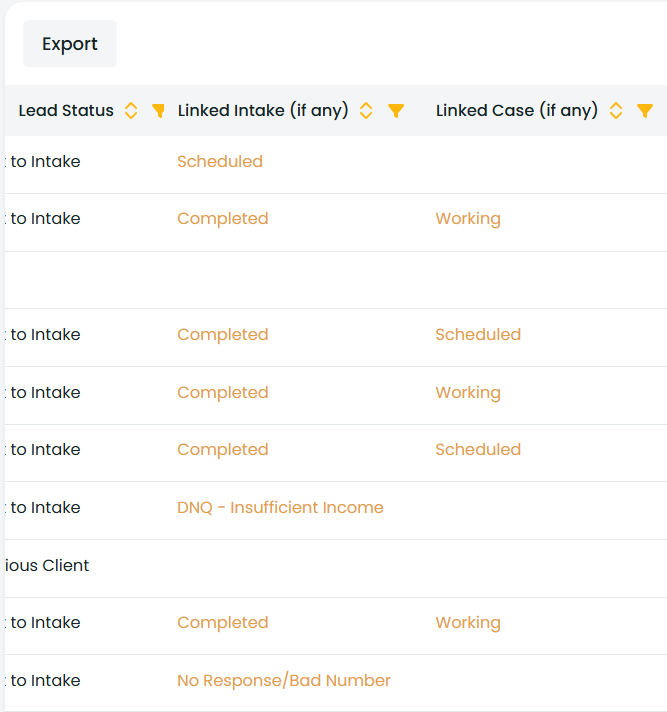This screenshot has width=667, height=712.
Task: Open the Scheduled case link in fourth row
Action: click(478, 335)
